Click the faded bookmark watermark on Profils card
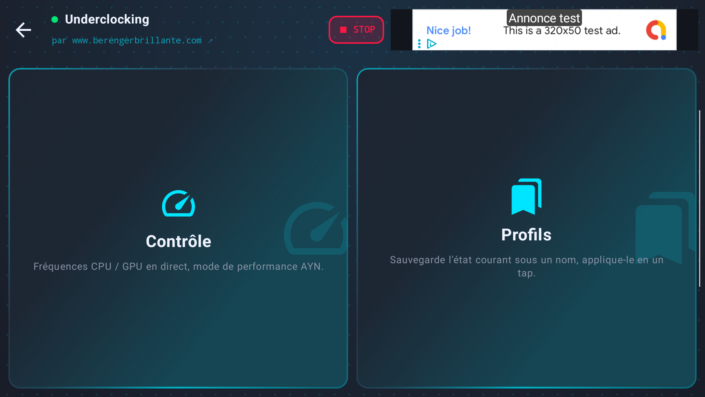Screen dimensions: 705x397 pos(665,227)
